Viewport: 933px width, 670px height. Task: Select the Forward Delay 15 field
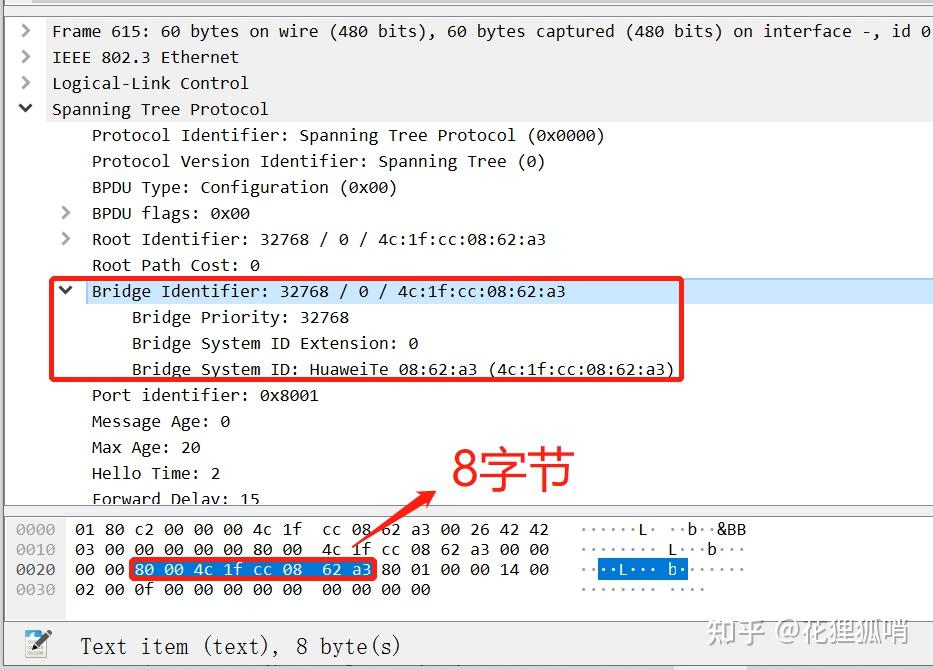(176, 497)
